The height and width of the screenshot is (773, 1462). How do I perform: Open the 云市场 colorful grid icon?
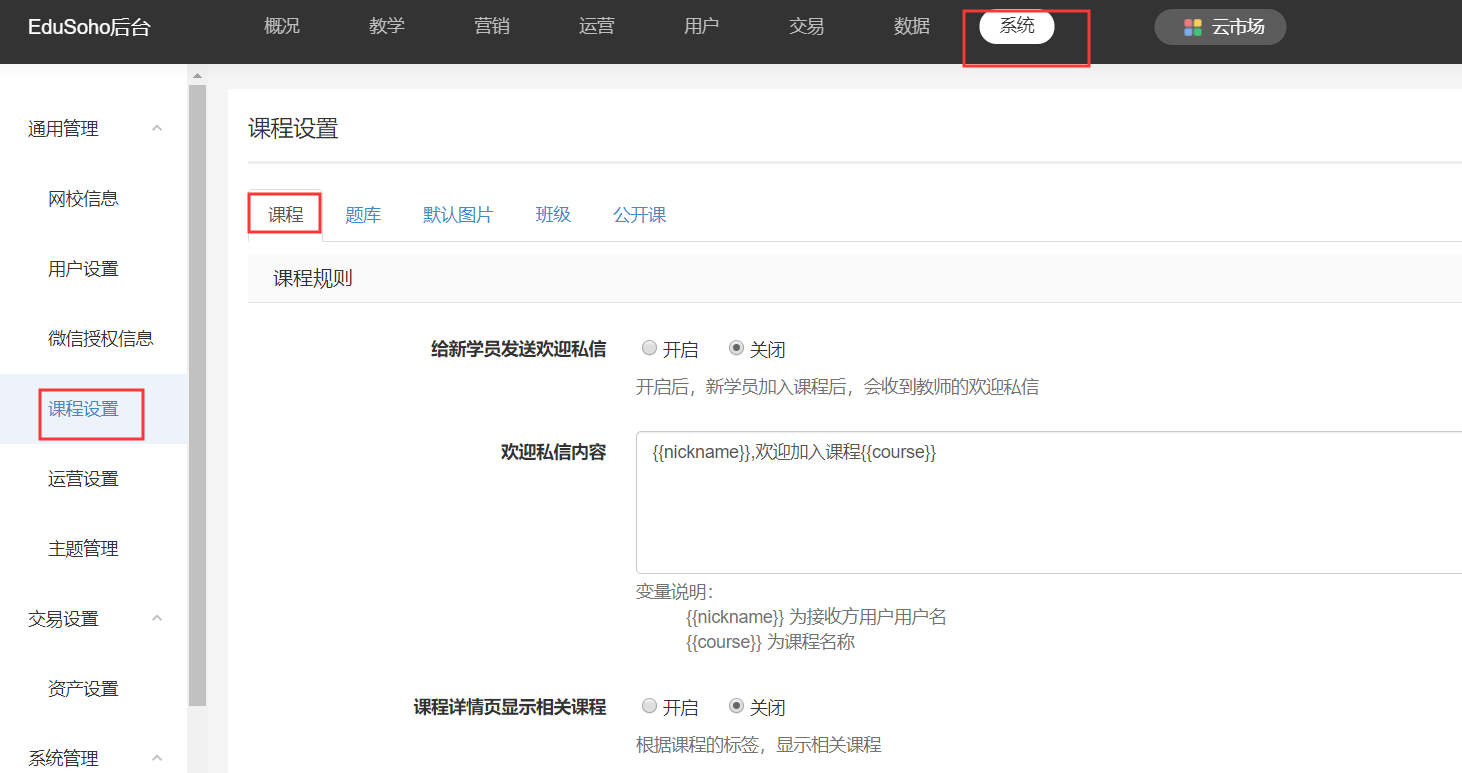click(1192, 27)
